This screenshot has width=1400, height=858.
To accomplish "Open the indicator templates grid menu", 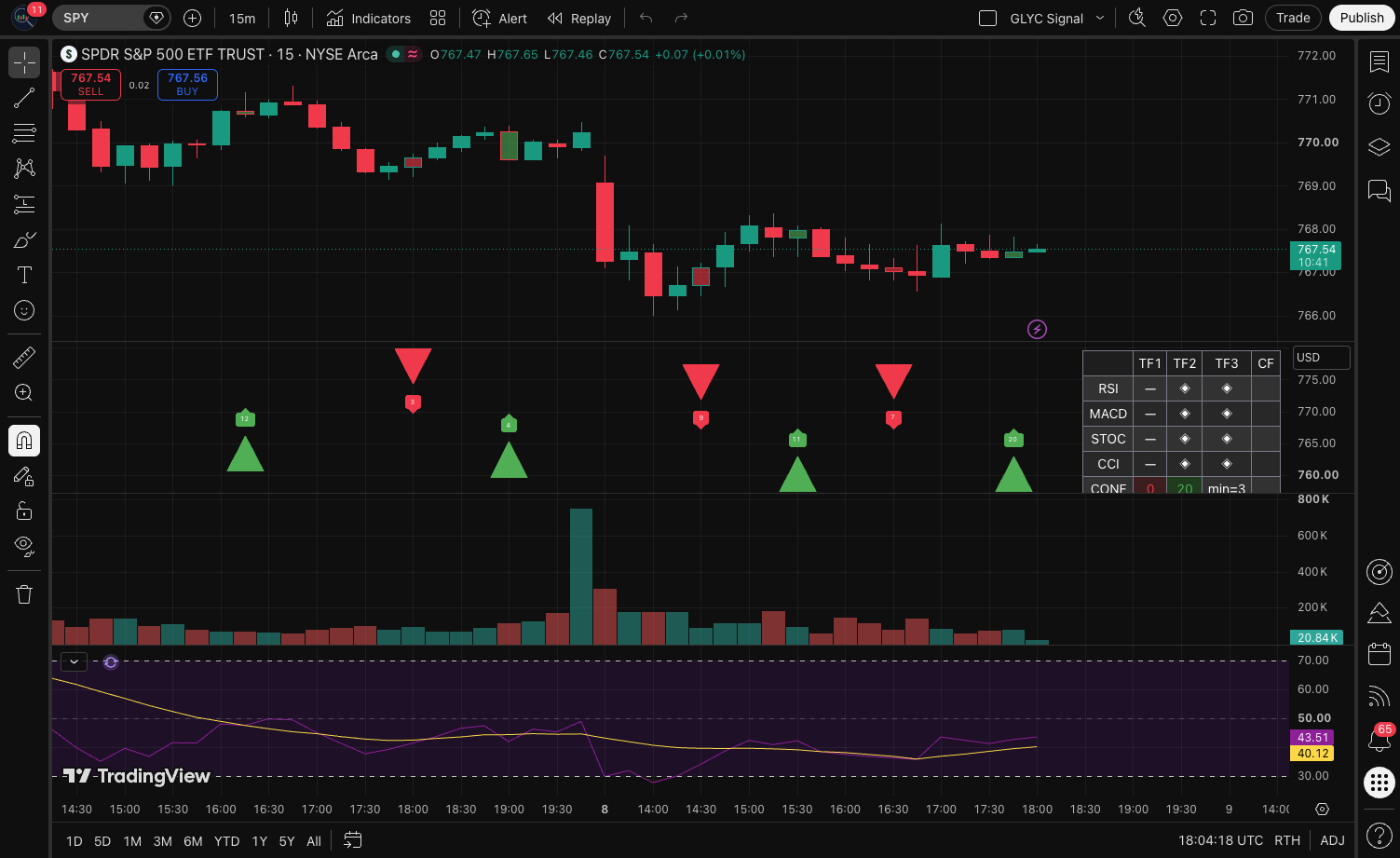I will tap(438, 18).
